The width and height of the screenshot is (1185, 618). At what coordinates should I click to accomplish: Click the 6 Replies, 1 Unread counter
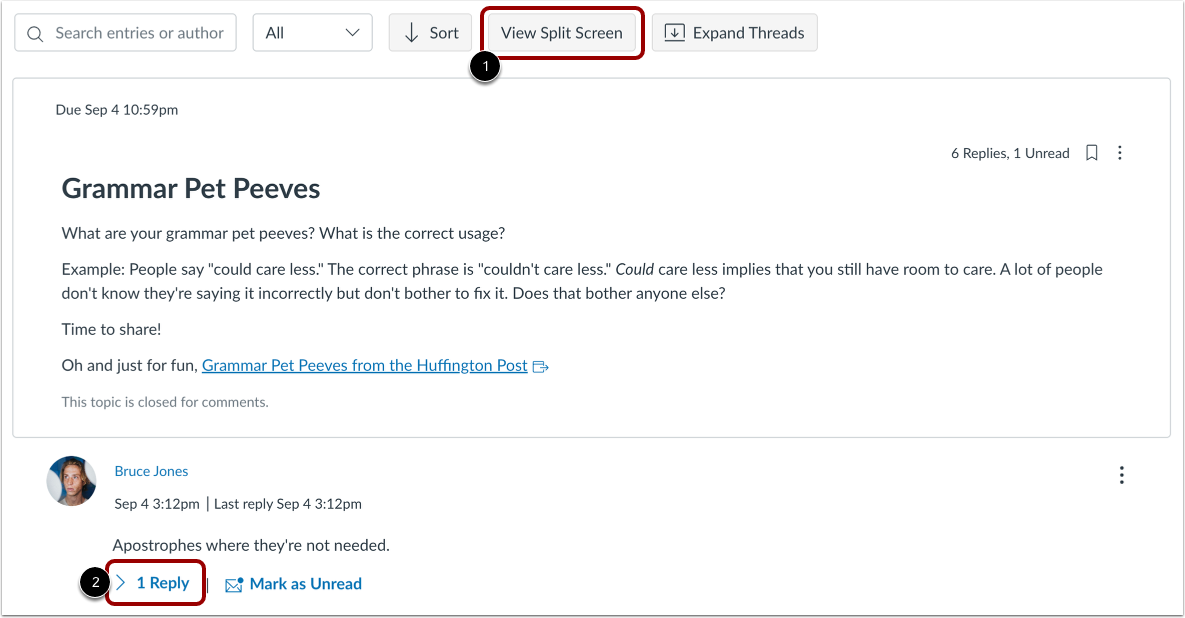[1010, 152]
